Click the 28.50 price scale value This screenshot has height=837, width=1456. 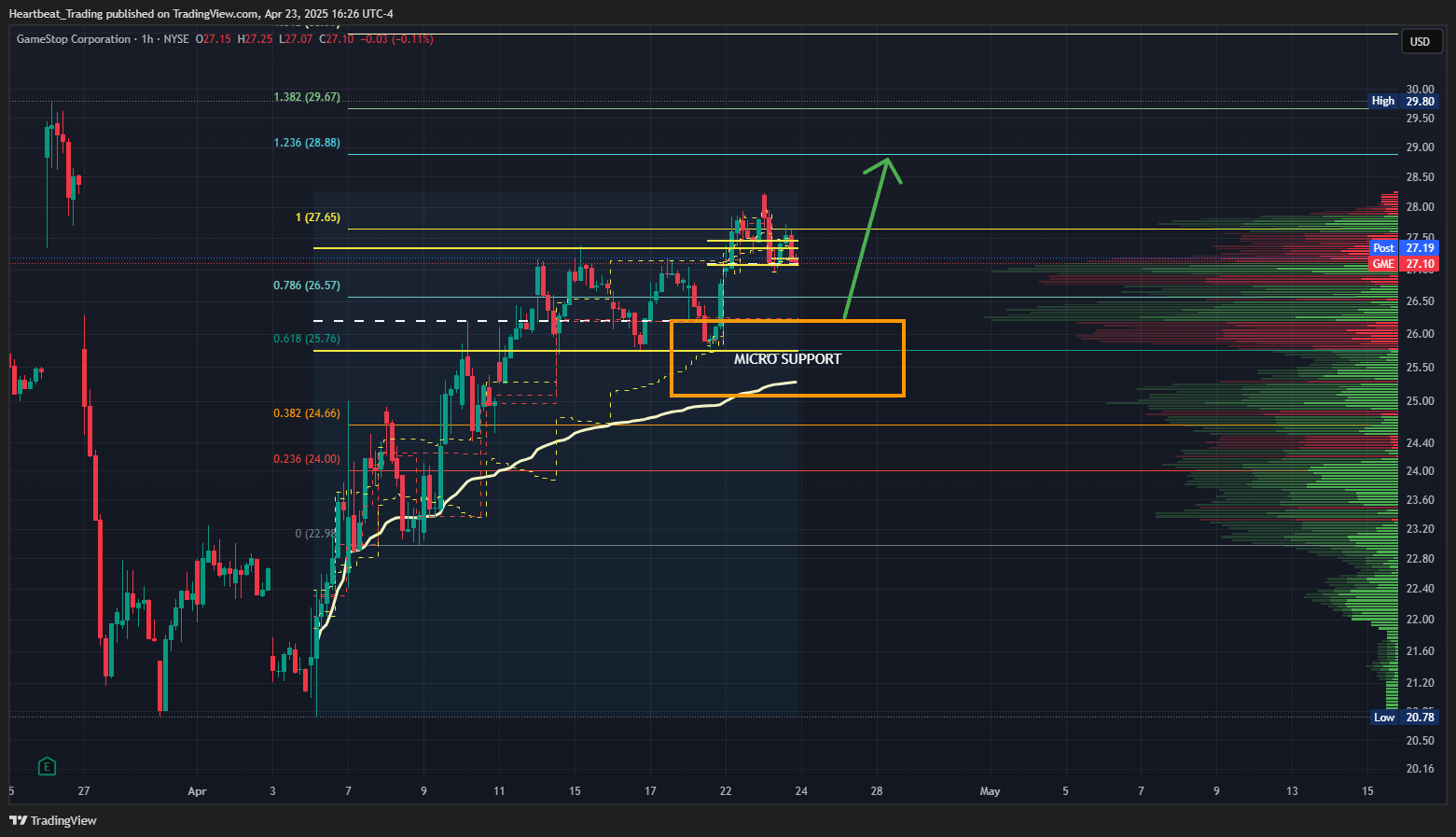tap(1420, 177)
